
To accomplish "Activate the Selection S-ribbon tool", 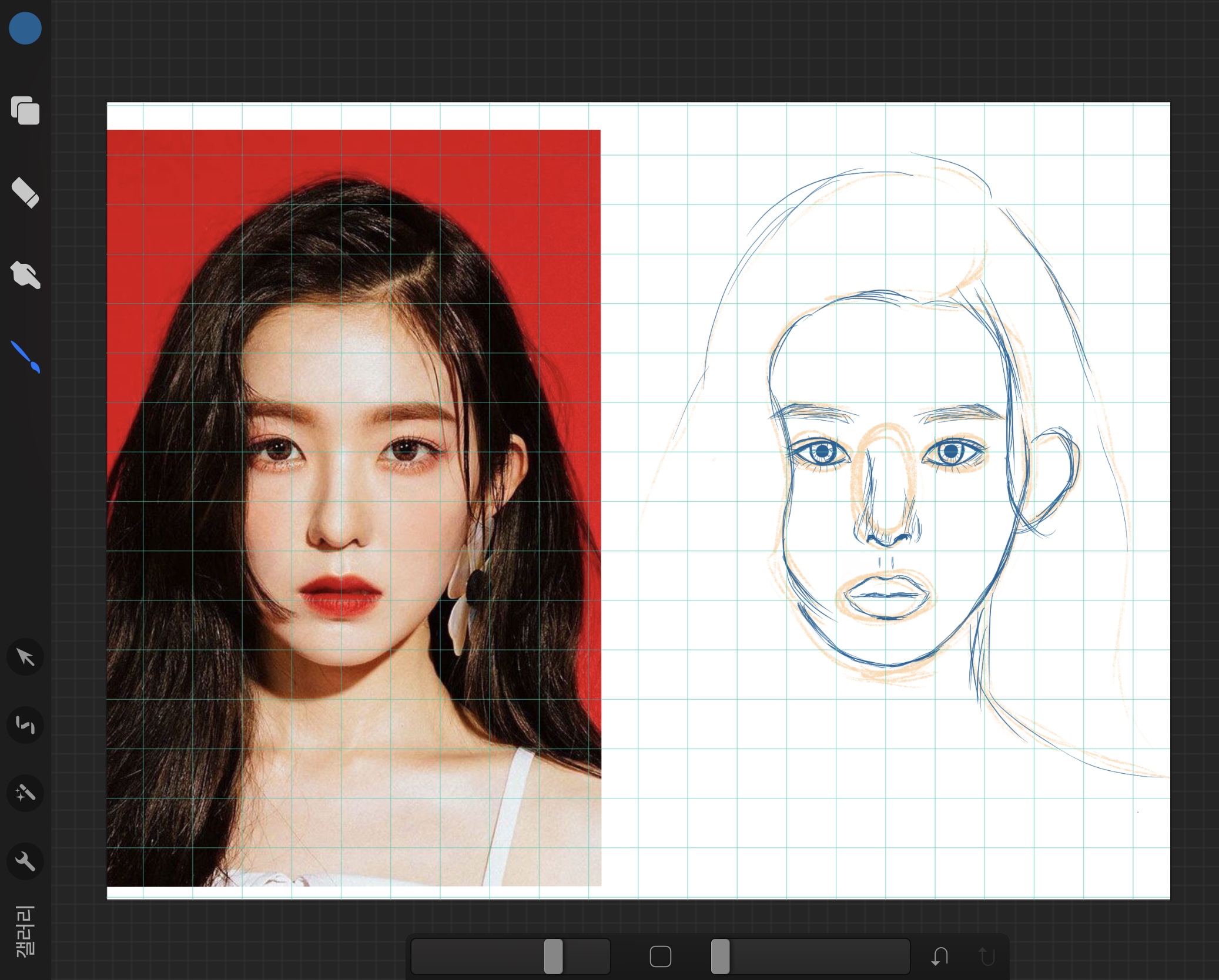I will tap(25, 725).
